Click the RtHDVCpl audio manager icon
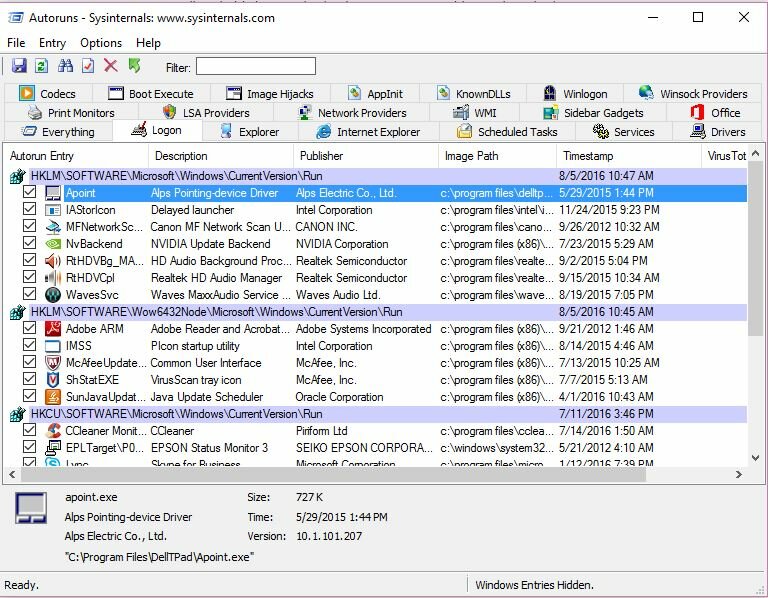This screenshot has width=768, height=598. [53, 278]
